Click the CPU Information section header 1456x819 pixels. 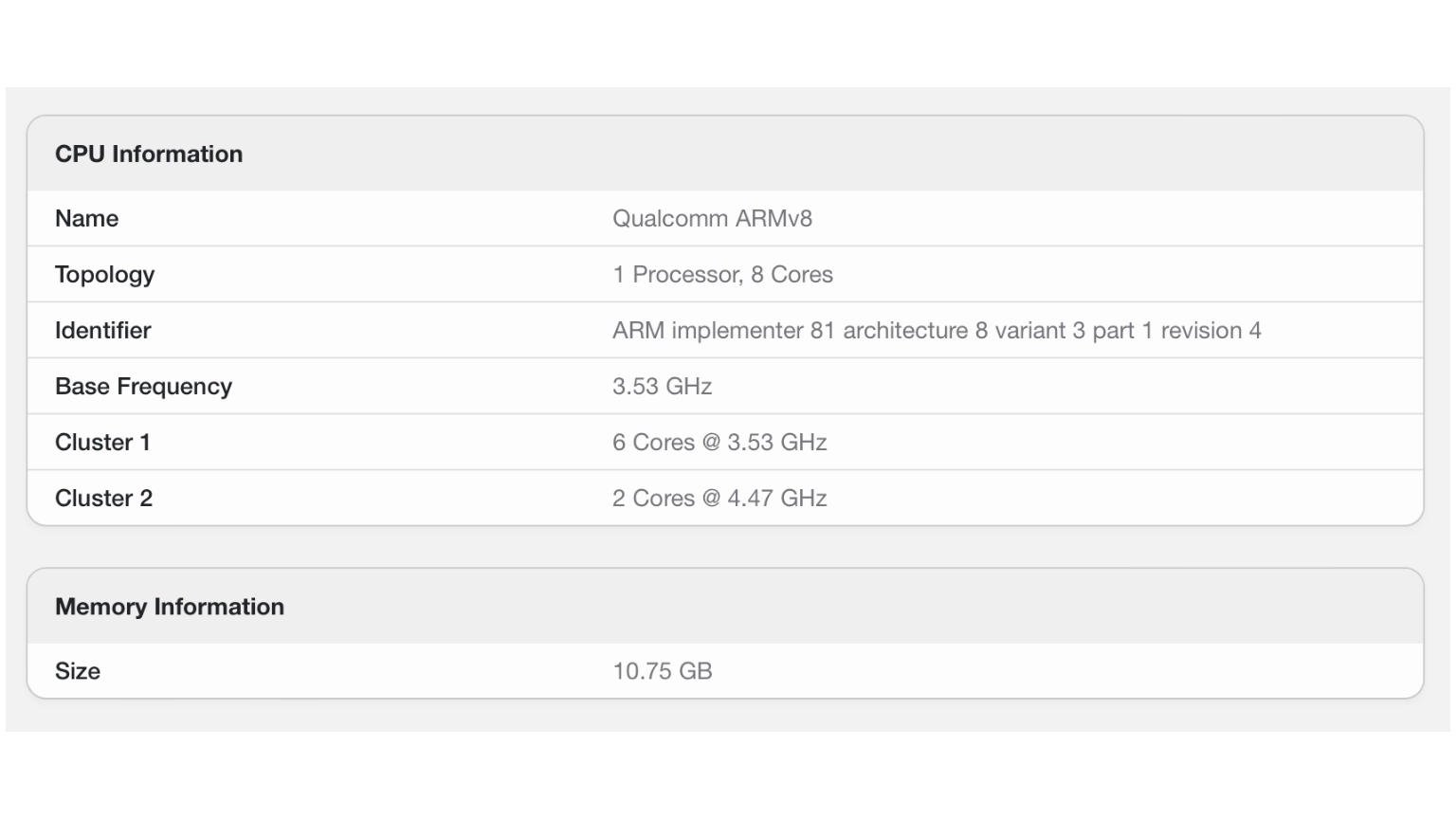(149, 155)
